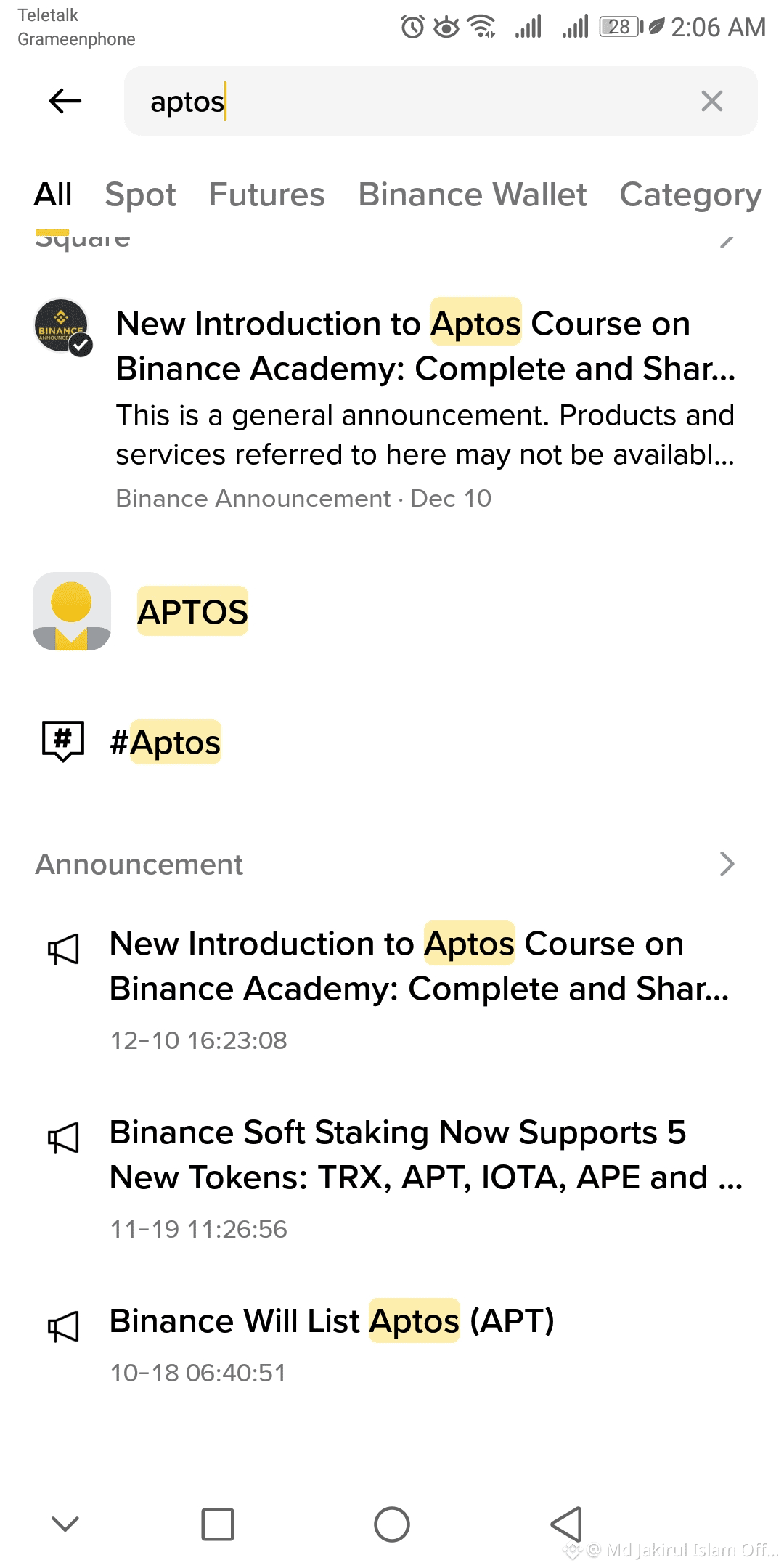Tap the Binance Announcement profile avatar
The height and width of the screenshot is (1568, 784).
[x=62, y=327]
